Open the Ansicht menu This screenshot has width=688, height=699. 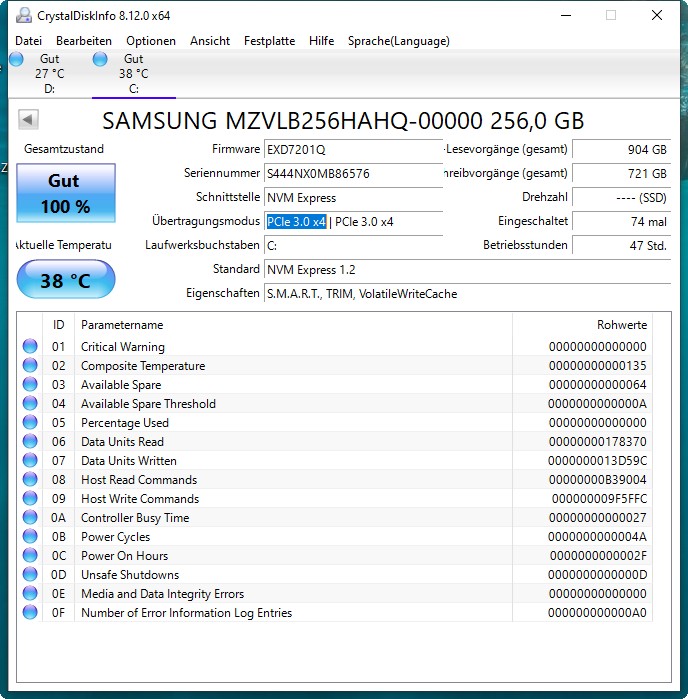[x=210, y=41]
